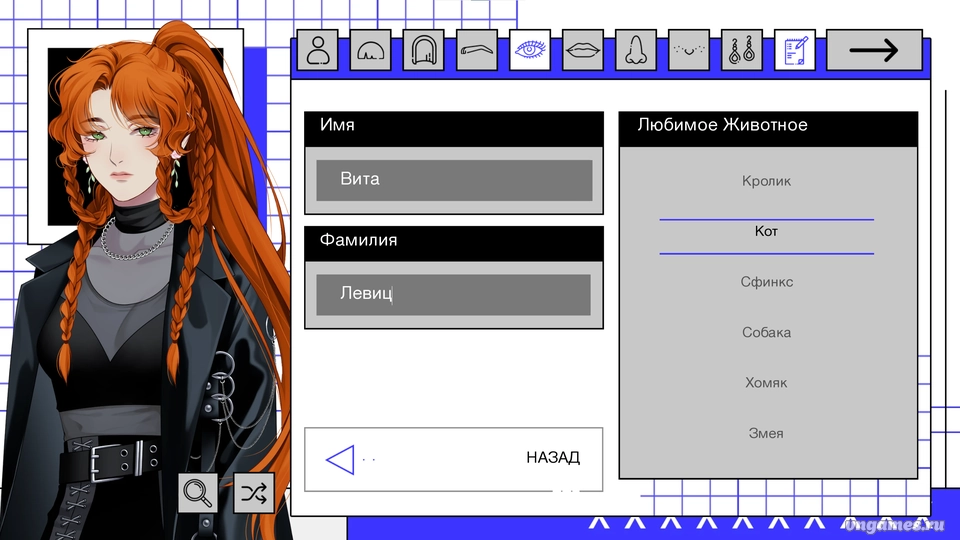
Task: Click the next arrow button
Action: coord(873,50)
